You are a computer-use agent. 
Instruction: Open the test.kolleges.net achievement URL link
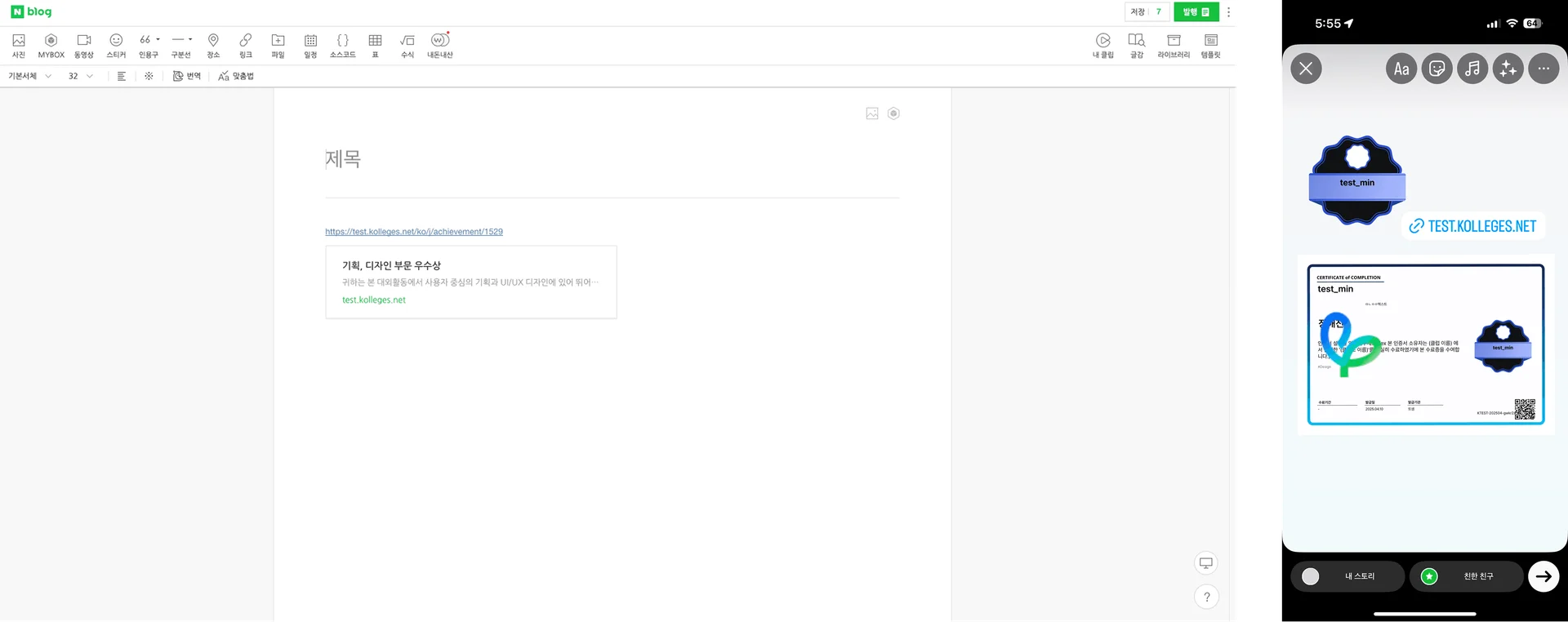[x=414, y=232]
